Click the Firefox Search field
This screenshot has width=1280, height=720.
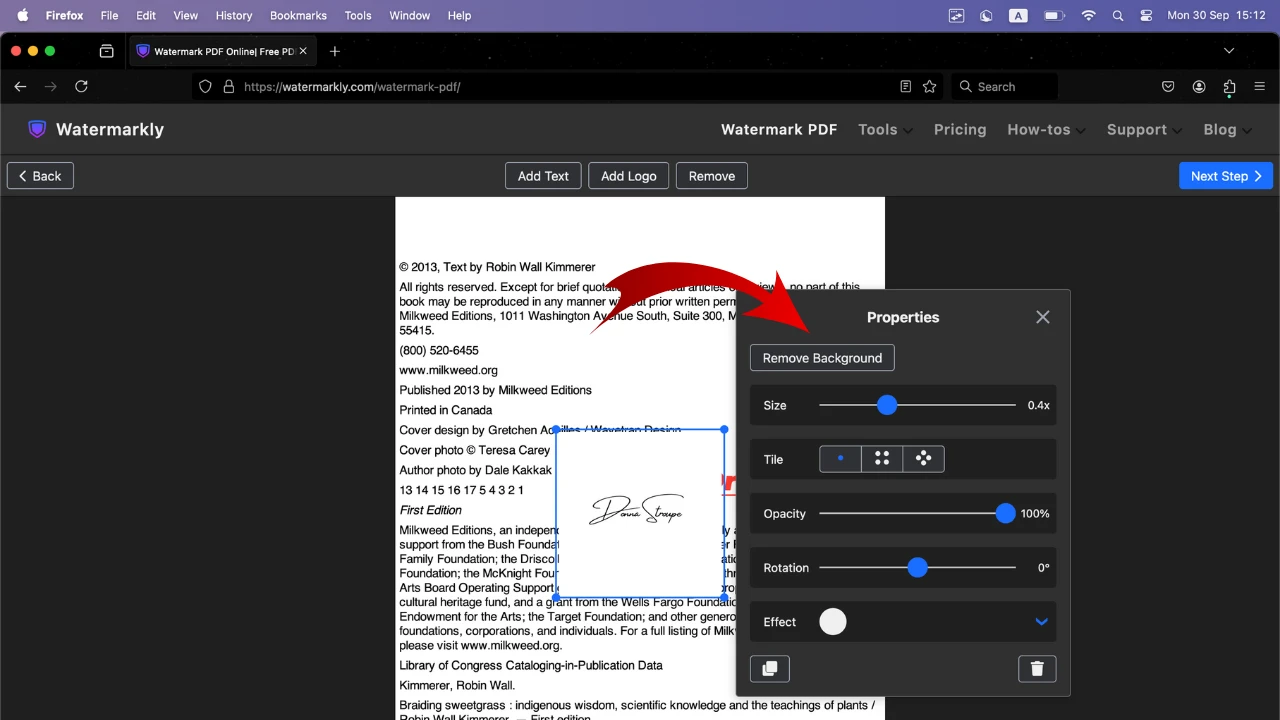click(1004, 87)
